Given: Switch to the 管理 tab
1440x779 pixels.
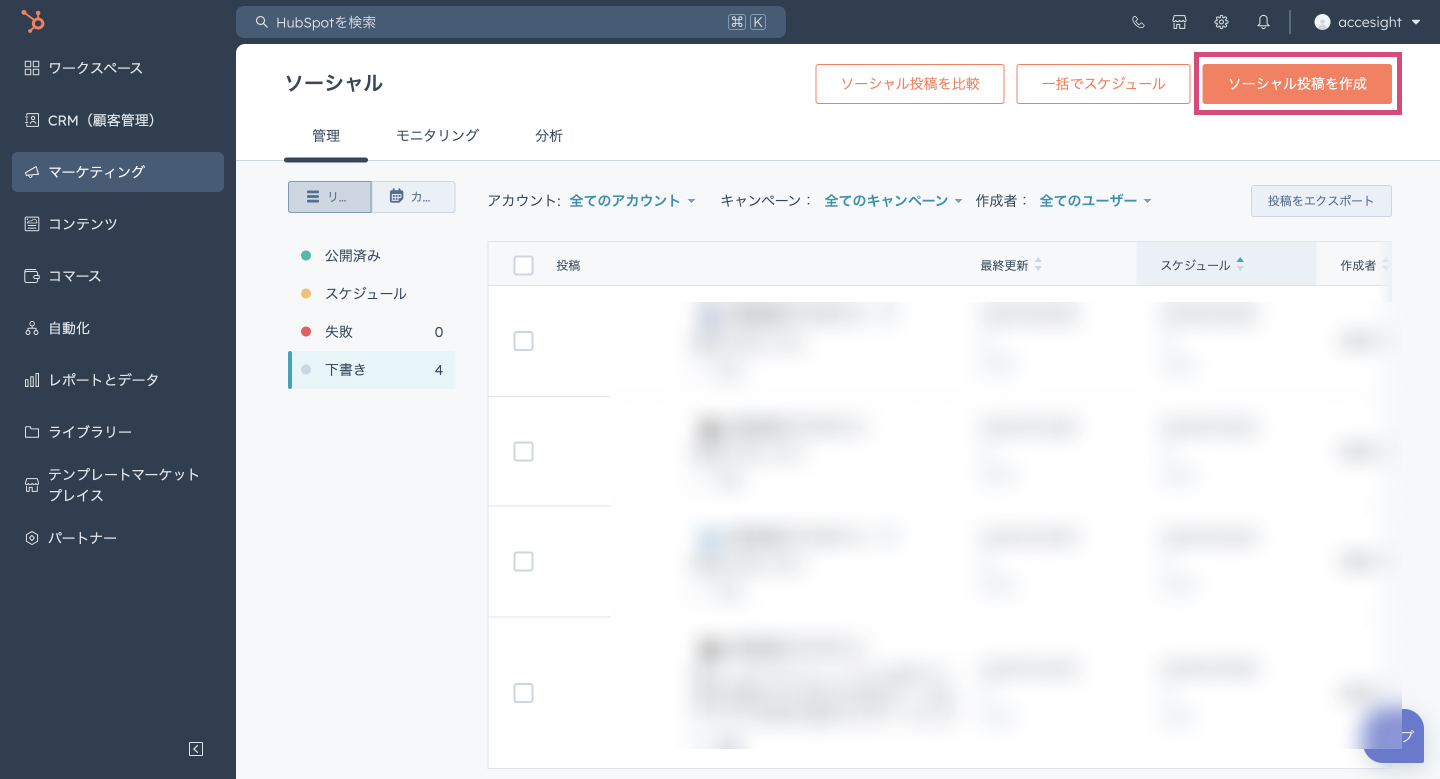Looking at the screenshot, I should click(x=326, y=136).
